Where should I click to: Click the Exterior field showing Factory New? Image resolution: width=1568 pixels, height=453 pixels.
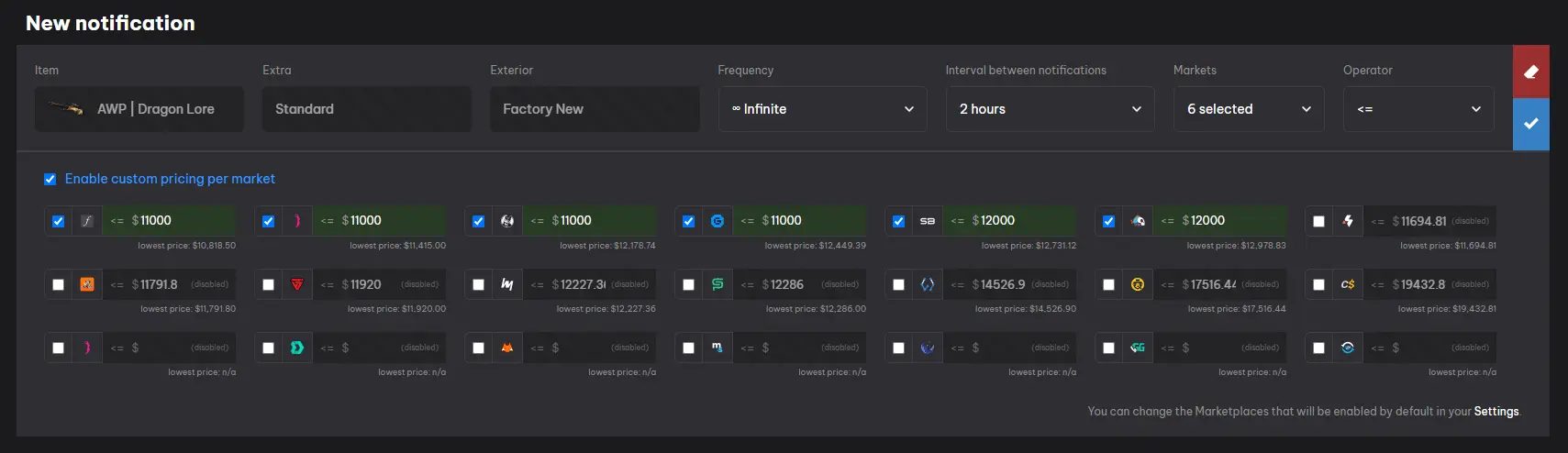(x=595, y=109)
